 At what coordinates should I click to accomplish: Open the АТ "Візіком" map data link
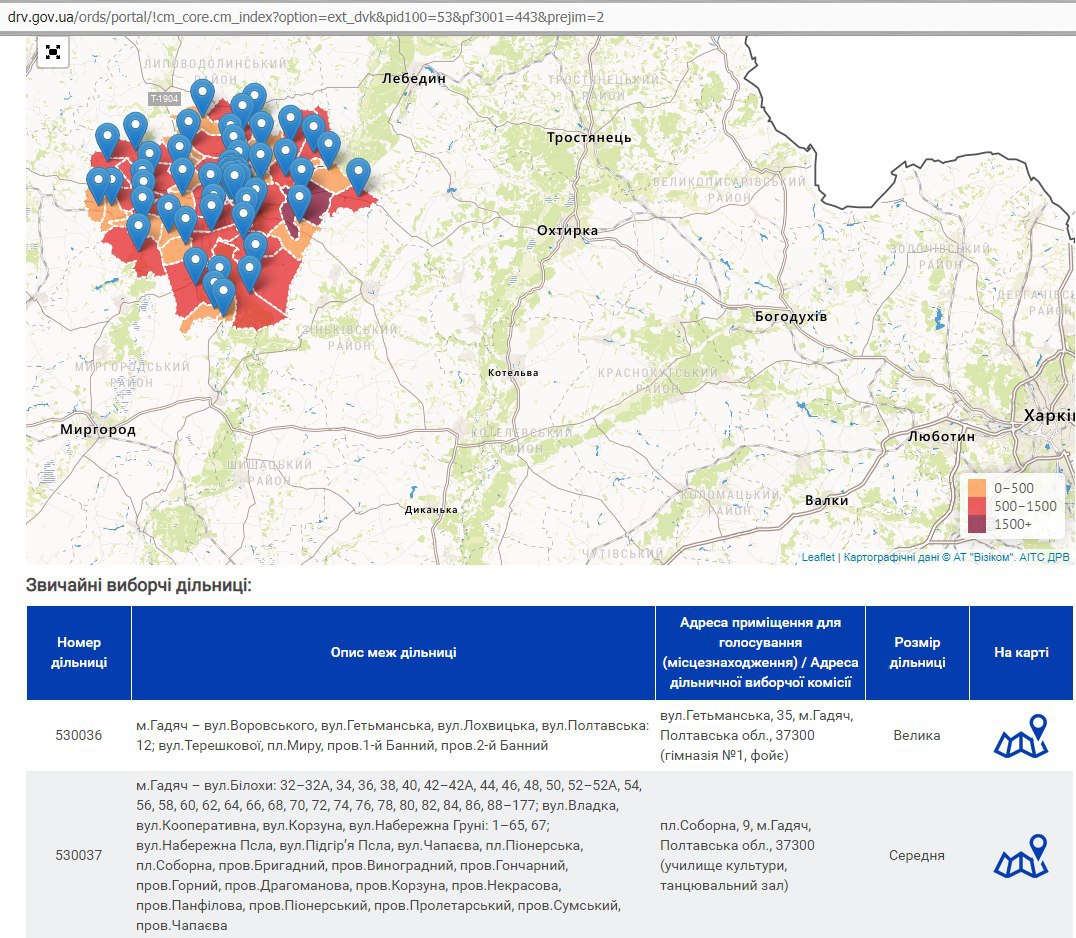click(928, 557)
